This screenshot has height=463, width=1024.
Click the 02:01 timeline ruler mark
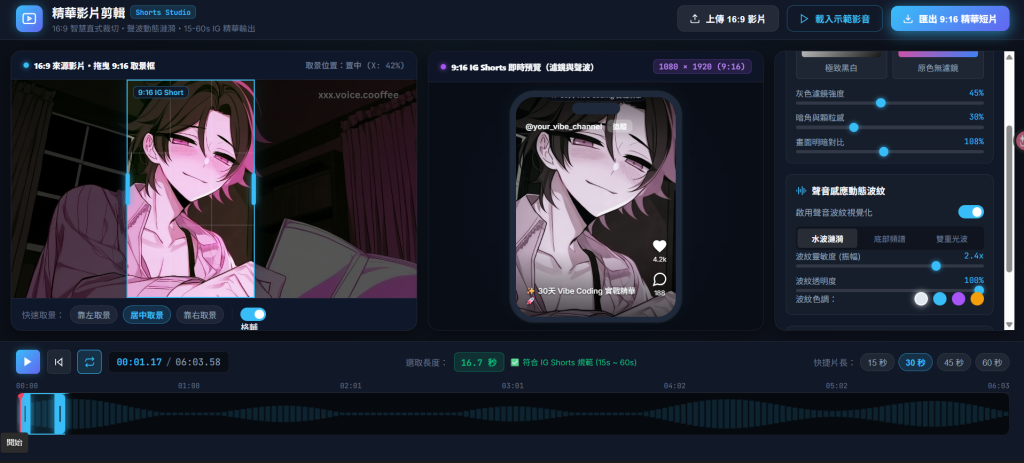pyautogui.click(x=350, y=386)
